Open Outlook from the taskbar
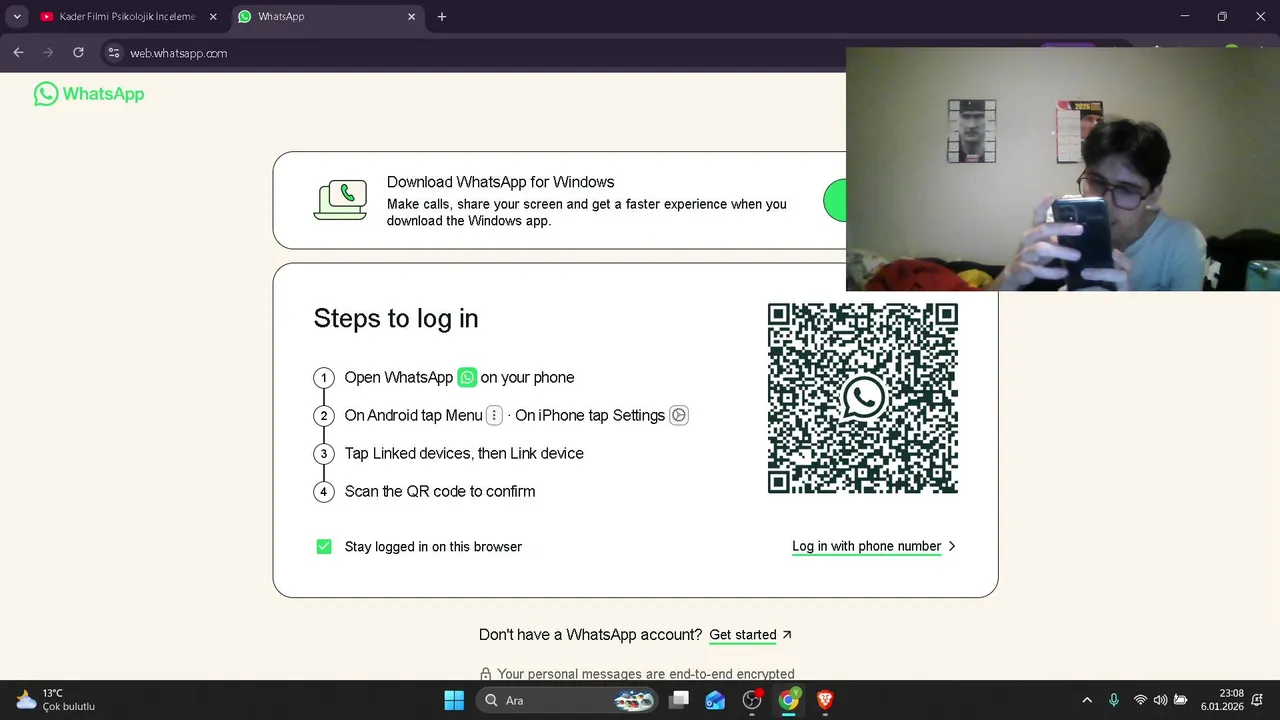 [x=715, y=700]
